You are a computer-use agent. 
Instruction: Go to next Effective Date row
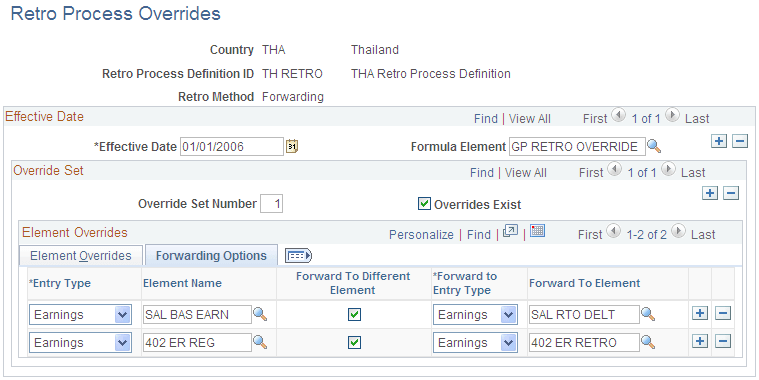(x=671, y=116)
